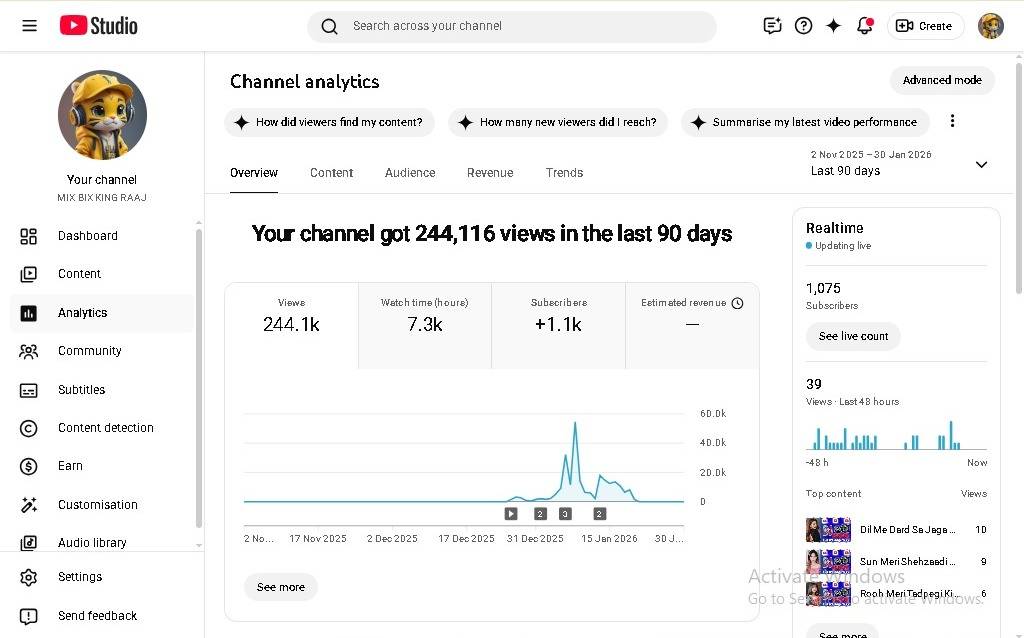Click the help question mark icon
This screenshot has height=638, width=1024.
803,26
